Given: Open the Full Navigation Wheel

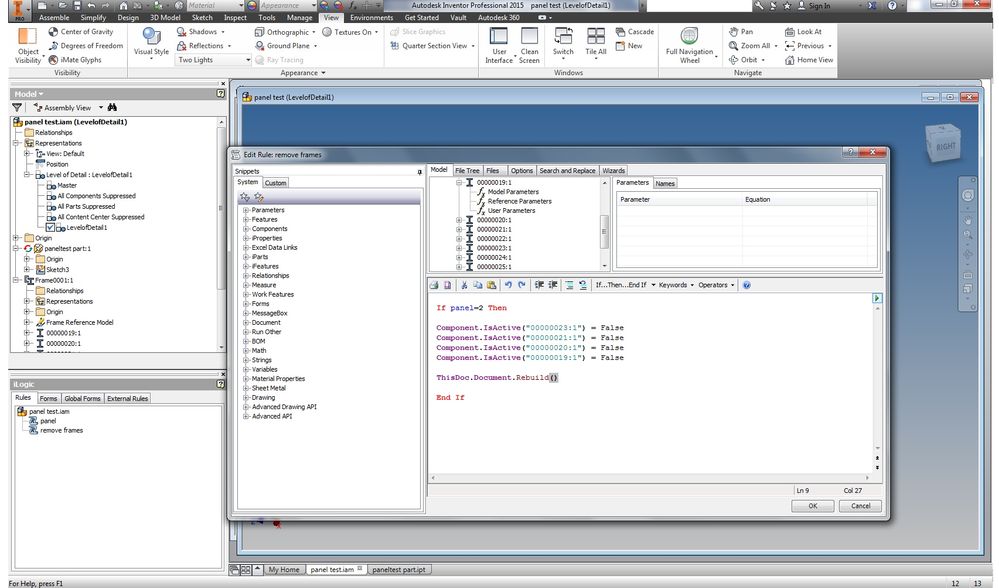Looking at the screenshot, I should point(689,45).
